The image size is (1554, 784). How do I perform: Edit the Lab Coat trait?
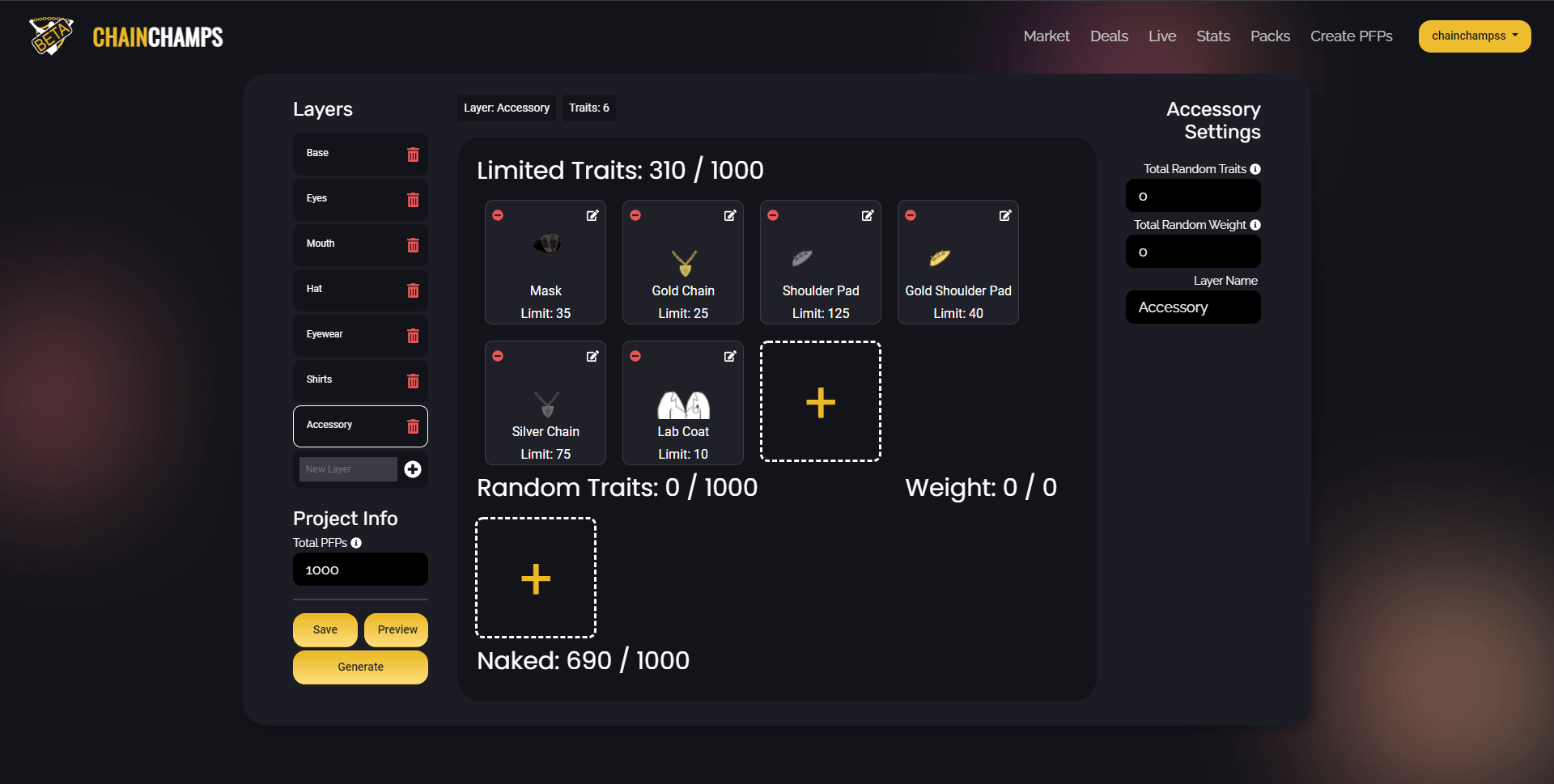tap(730, 356)
